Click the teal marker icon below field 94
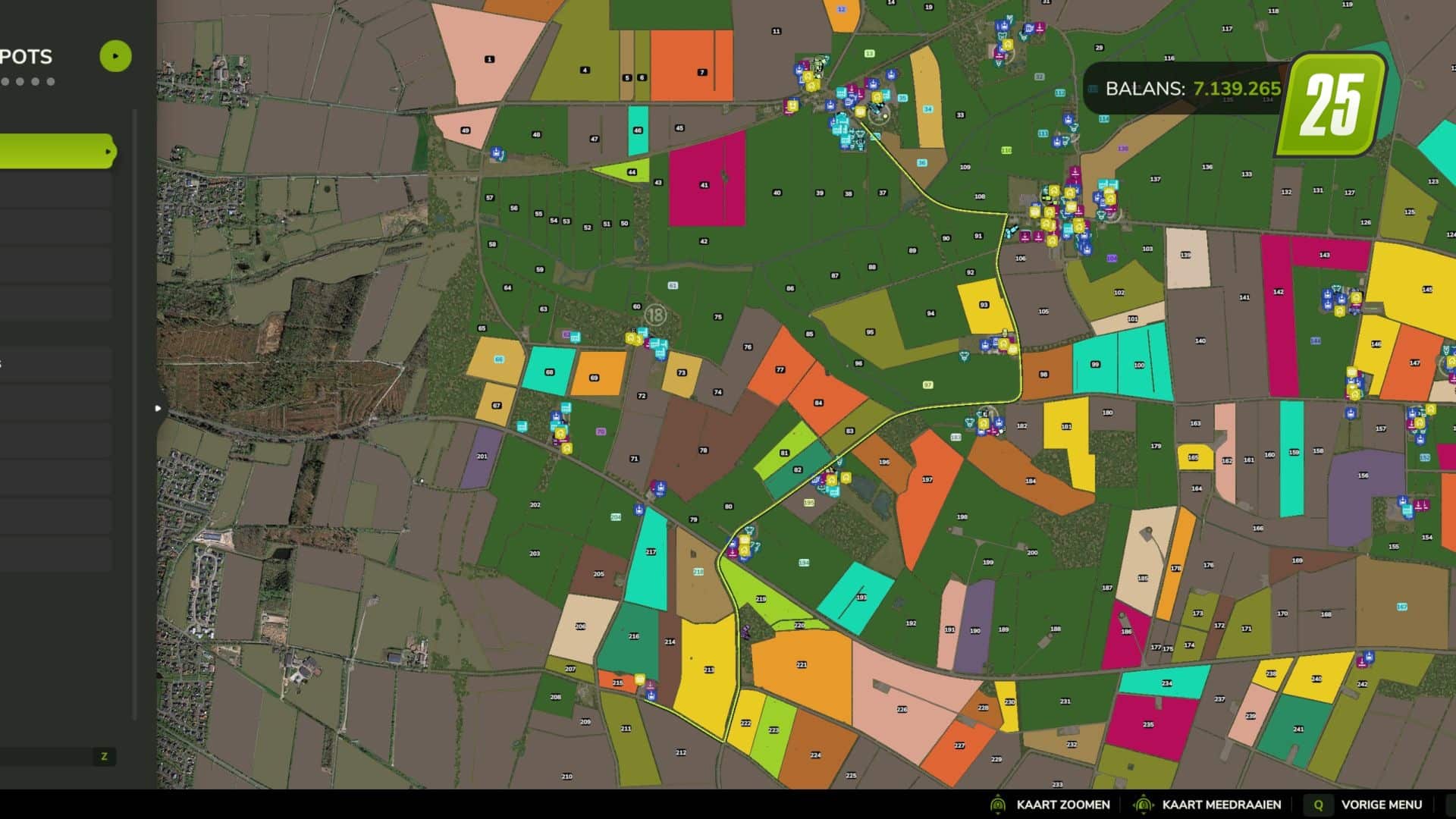The image size is (1456, 819). tap(964, 356)
